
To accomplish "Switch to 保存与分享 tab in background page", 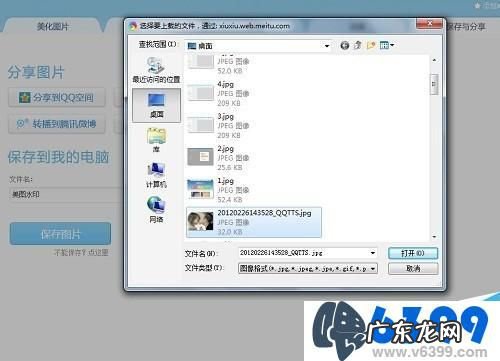I will coord(466,27).
